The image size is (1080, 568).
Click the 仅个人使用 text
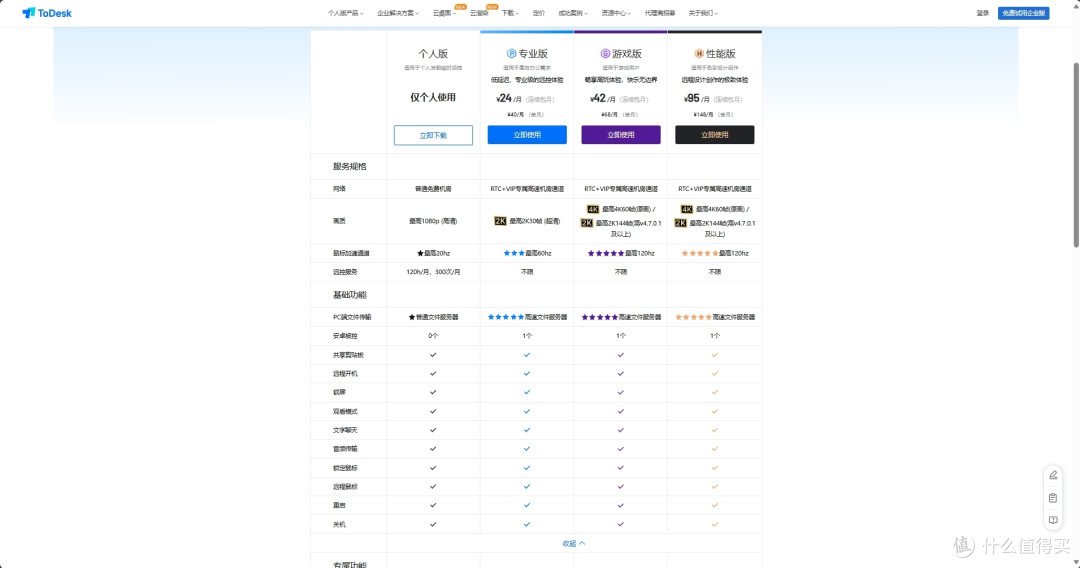click(x=433, y=98)
